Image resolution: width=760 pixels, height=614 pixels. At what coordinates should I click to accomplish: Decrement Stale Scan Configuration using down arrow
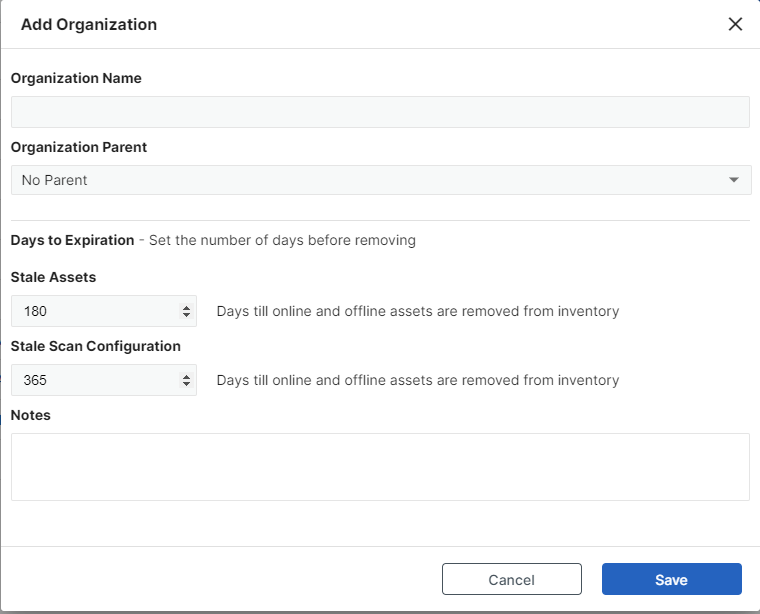[x=186, y=385]
